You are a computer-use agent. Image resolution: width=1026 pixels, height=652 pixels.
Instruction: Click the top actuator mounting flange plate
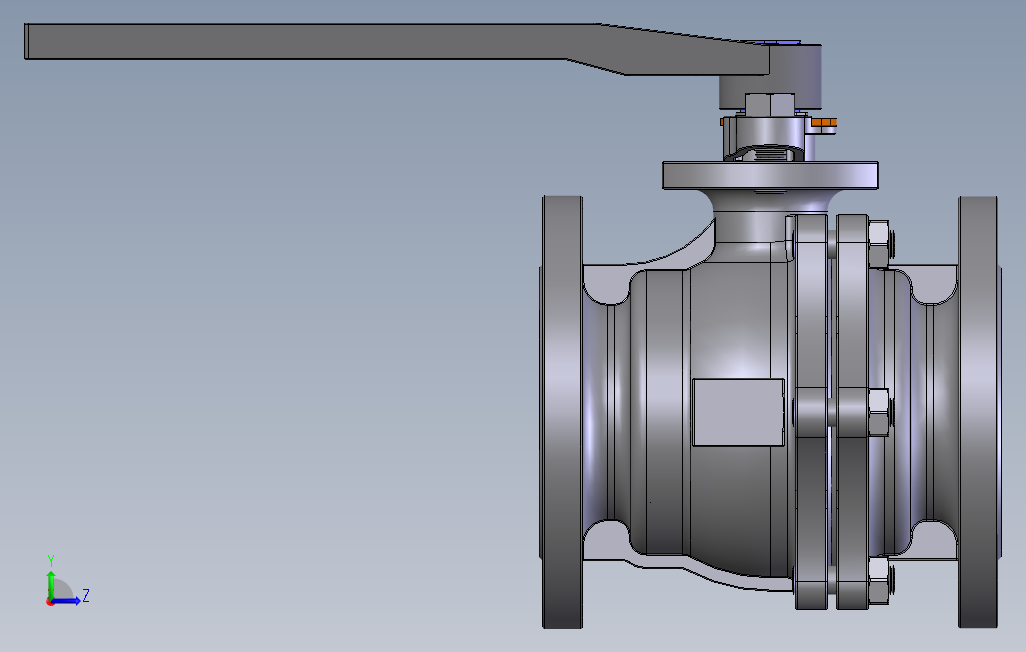770,175
